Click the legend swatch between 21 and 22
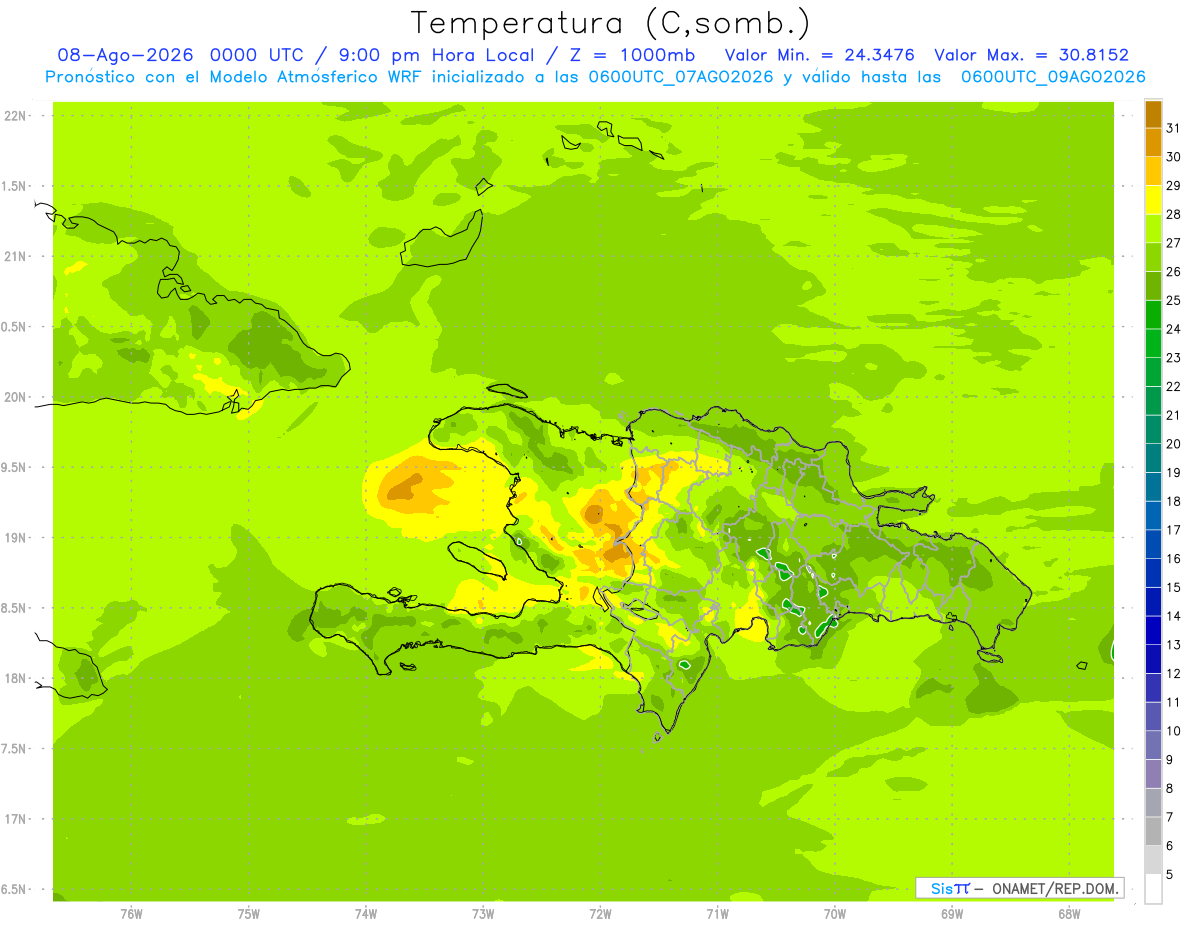The width and height of the screenshot is (1200, 927). (1153, 401)
